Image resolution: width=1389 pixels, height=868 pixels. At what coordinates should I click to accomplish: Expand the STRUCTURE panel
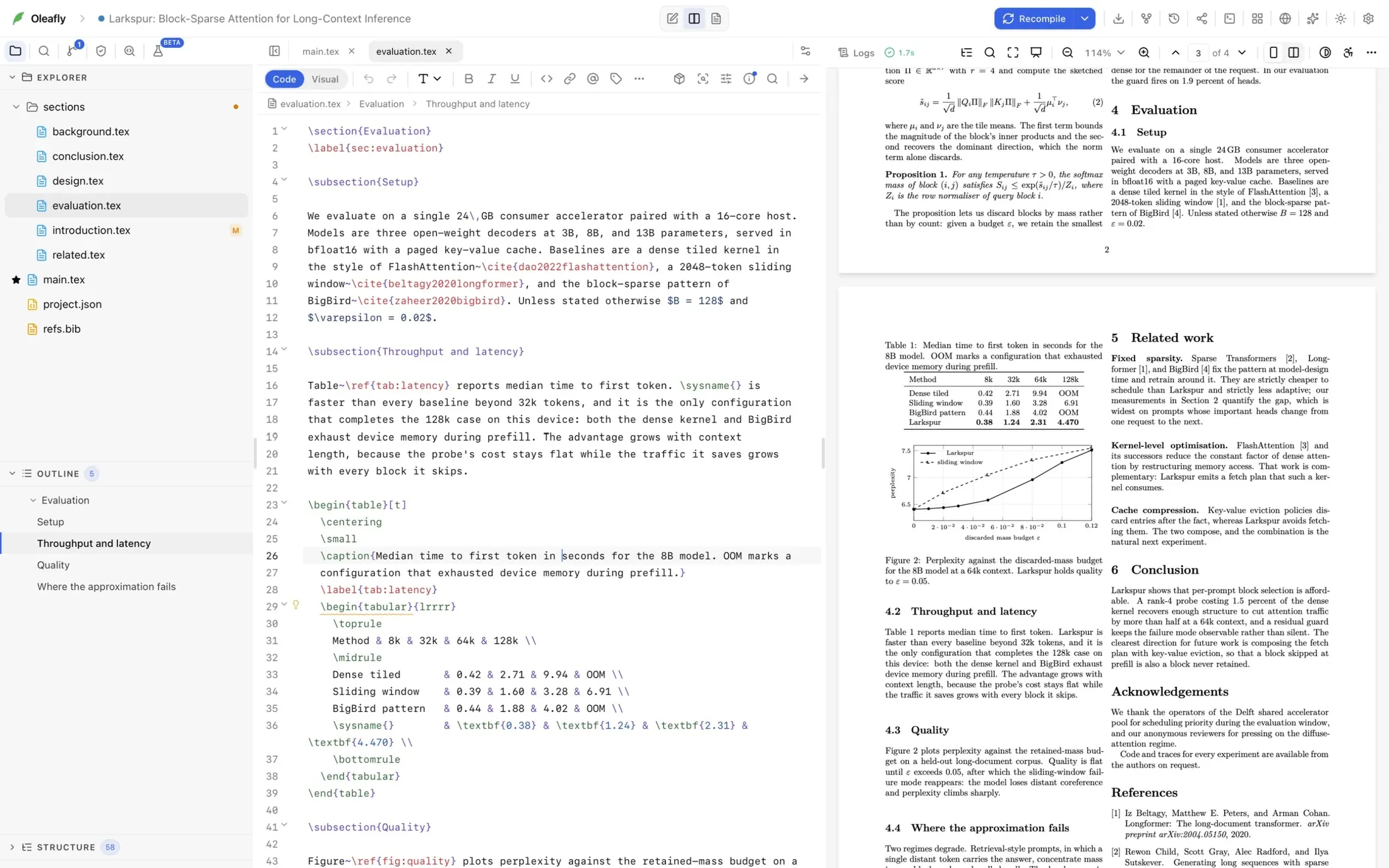pos(12,847)
